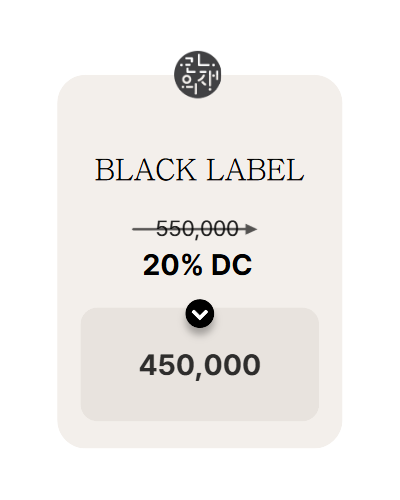
Task: Show details with the down-arrow icon
Action: [200, 314]
